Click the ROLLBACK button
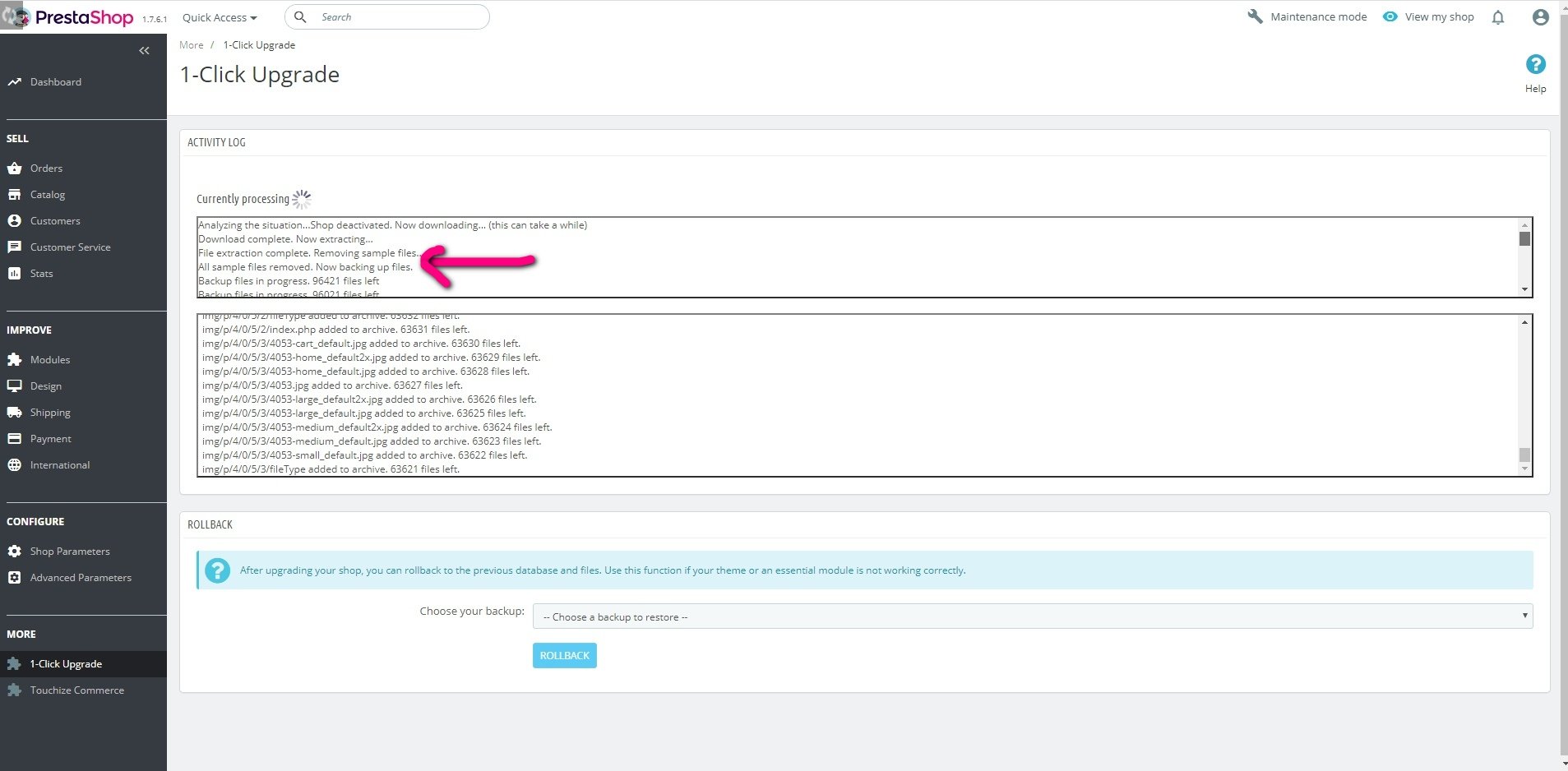 (565, 656)
